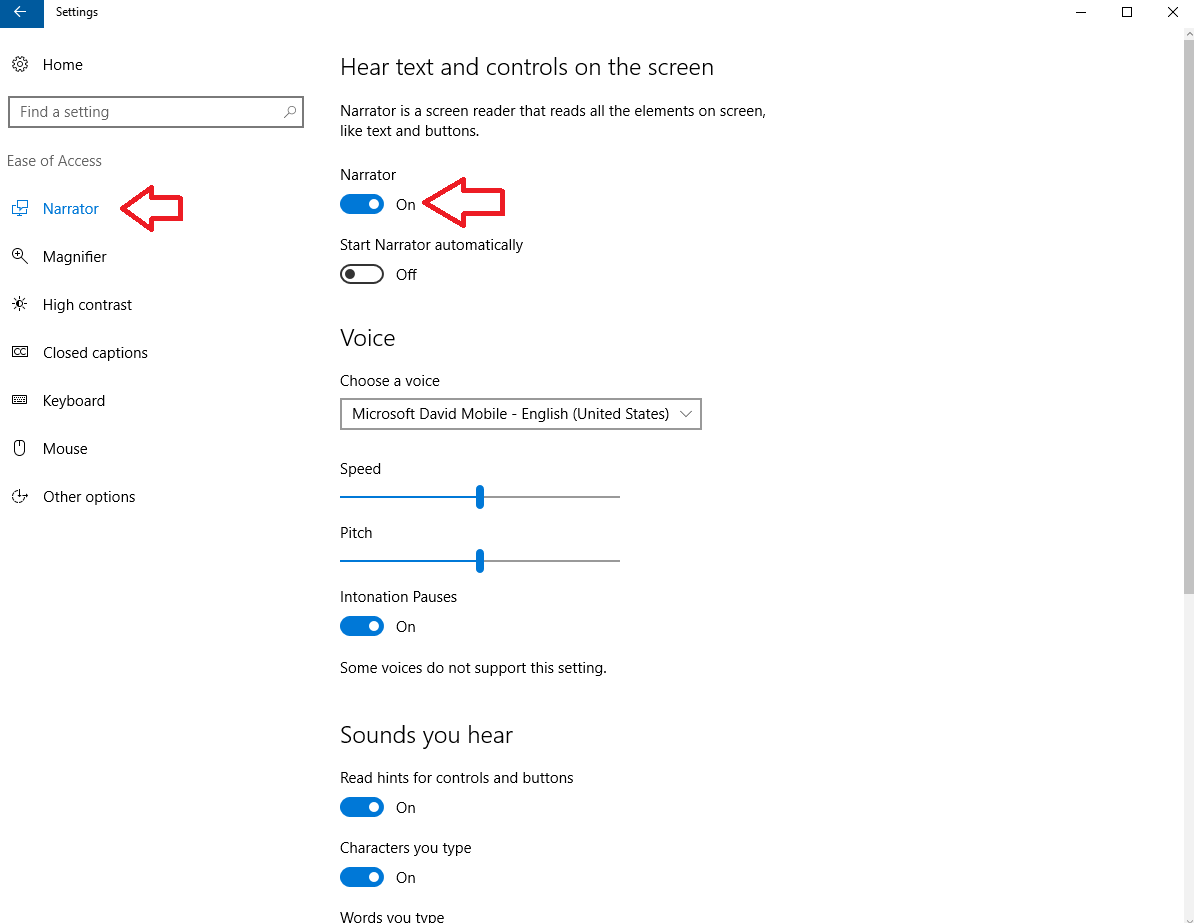Disable the Intonation Pauses toggle
This screenshot has width=1194, height=923.
[362, 627]
